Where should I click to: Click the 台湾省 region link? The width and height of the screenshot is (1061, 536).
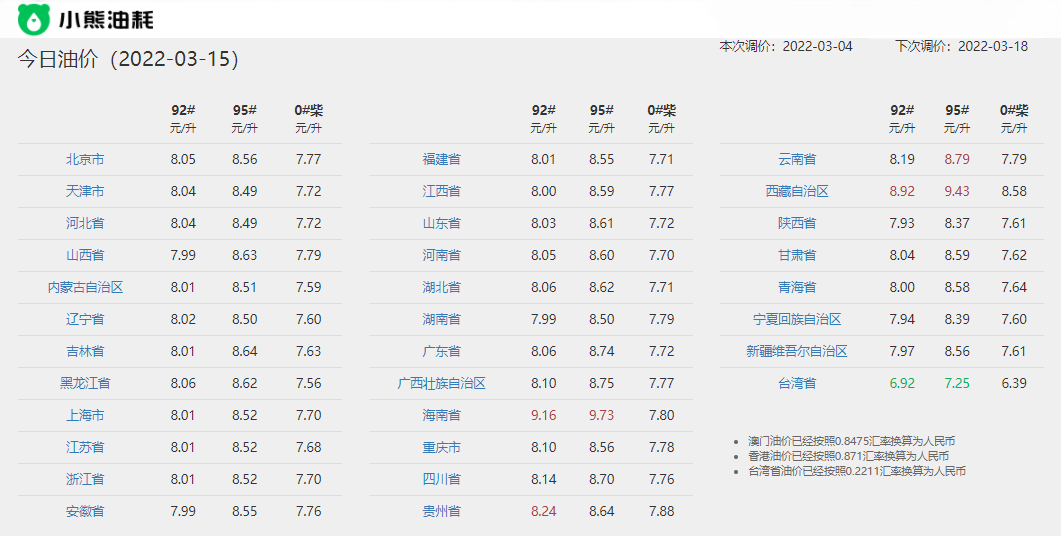click(797, 383)
